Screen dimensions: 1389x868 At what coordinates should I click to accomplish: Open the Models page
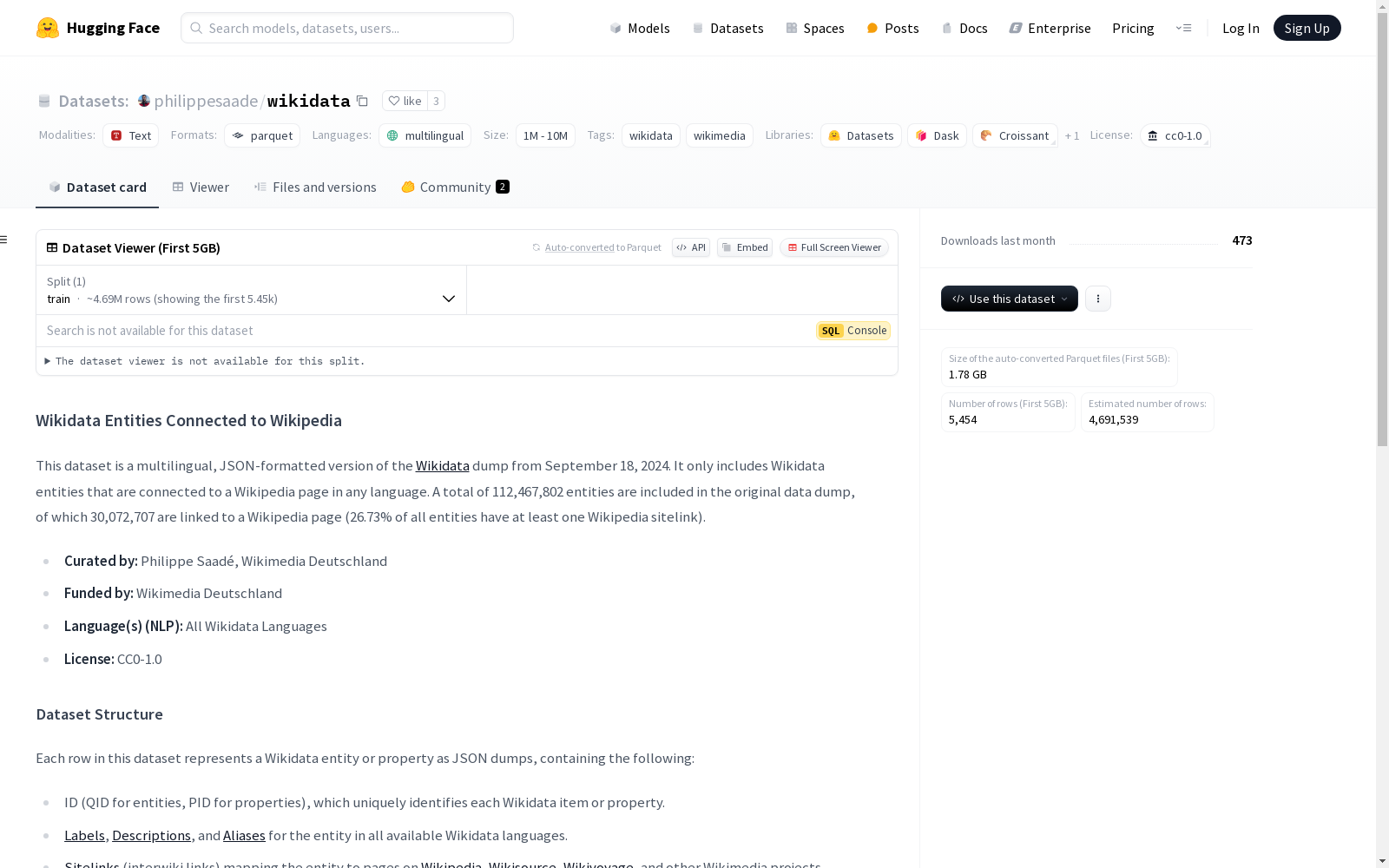tap(640, 28)
